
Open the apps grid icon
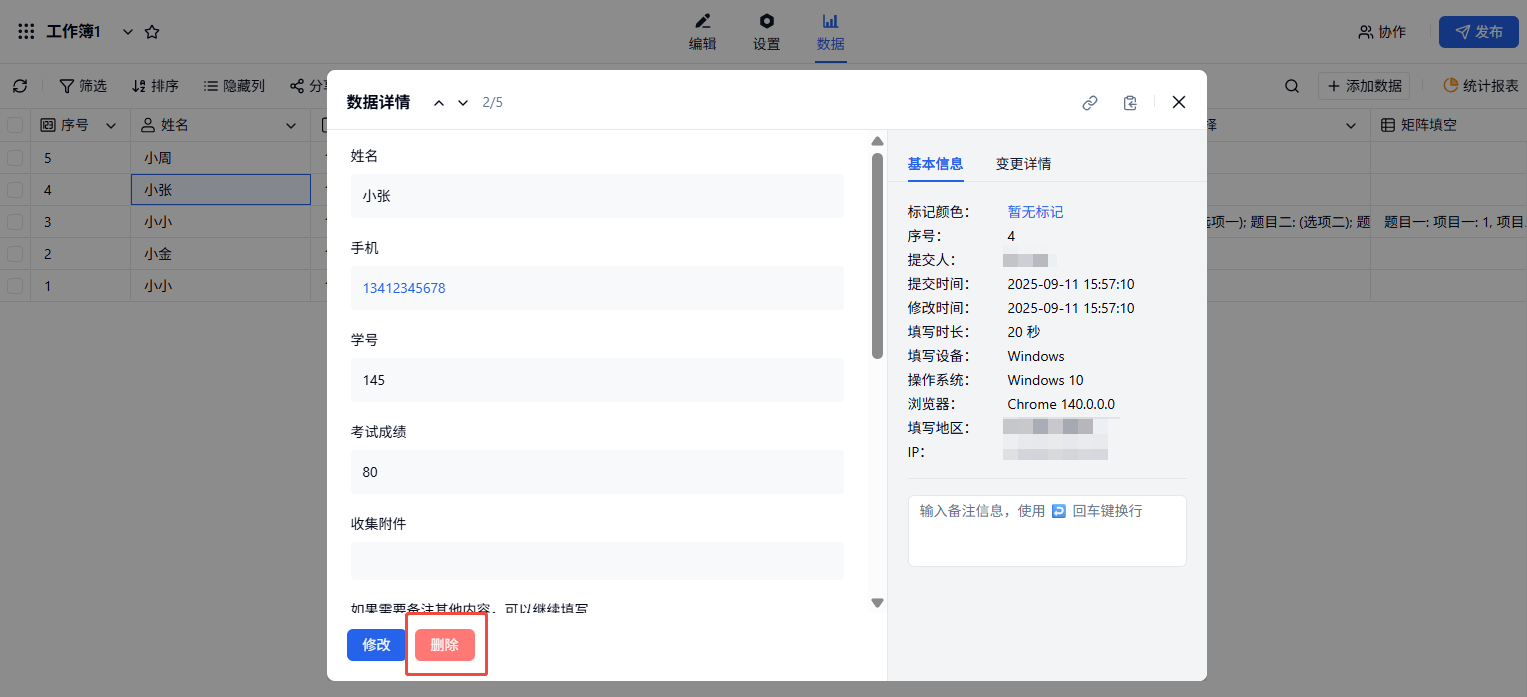pyautogui.click(x=26, y=32)
